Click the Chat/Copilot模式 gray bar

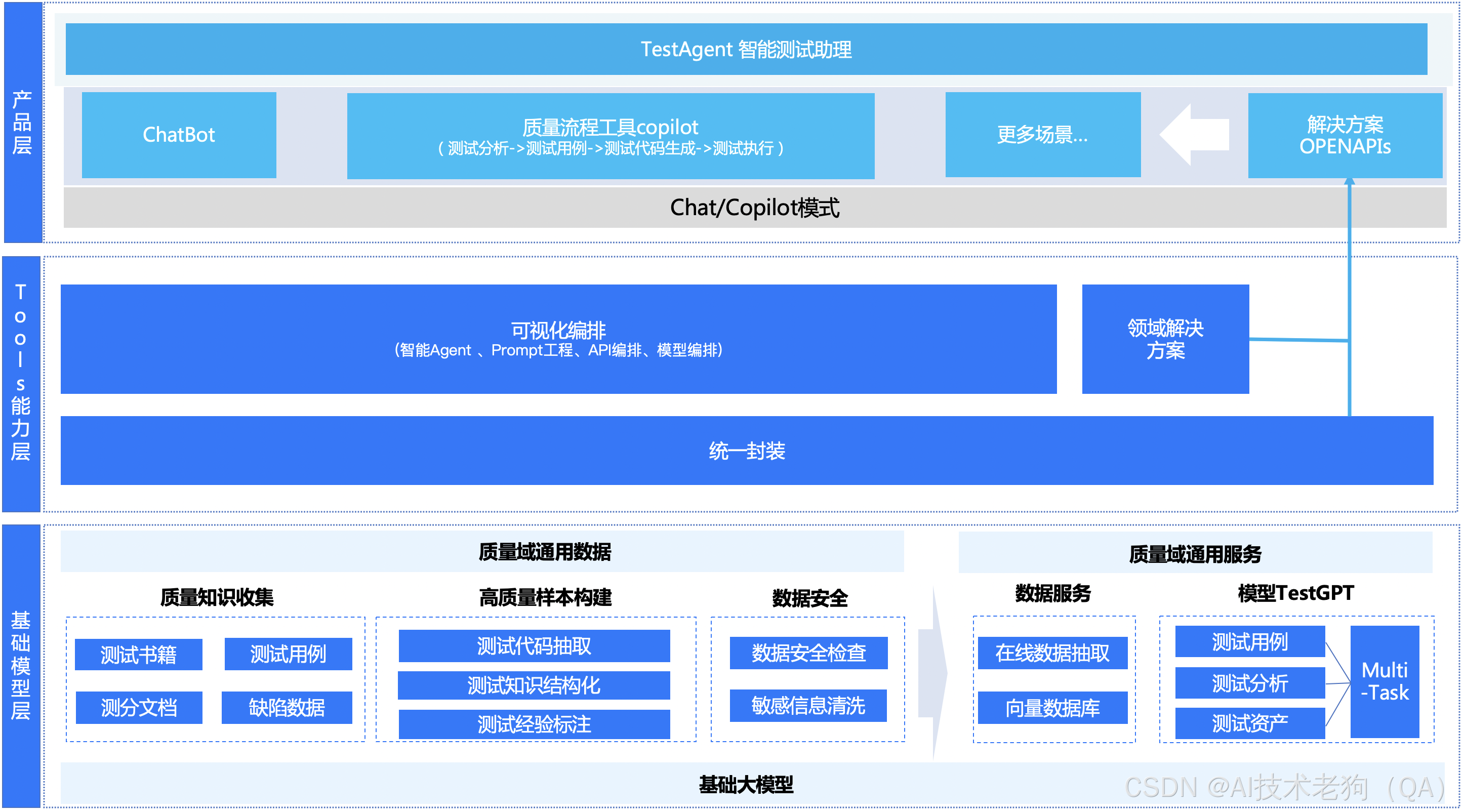tap(754, 208)
